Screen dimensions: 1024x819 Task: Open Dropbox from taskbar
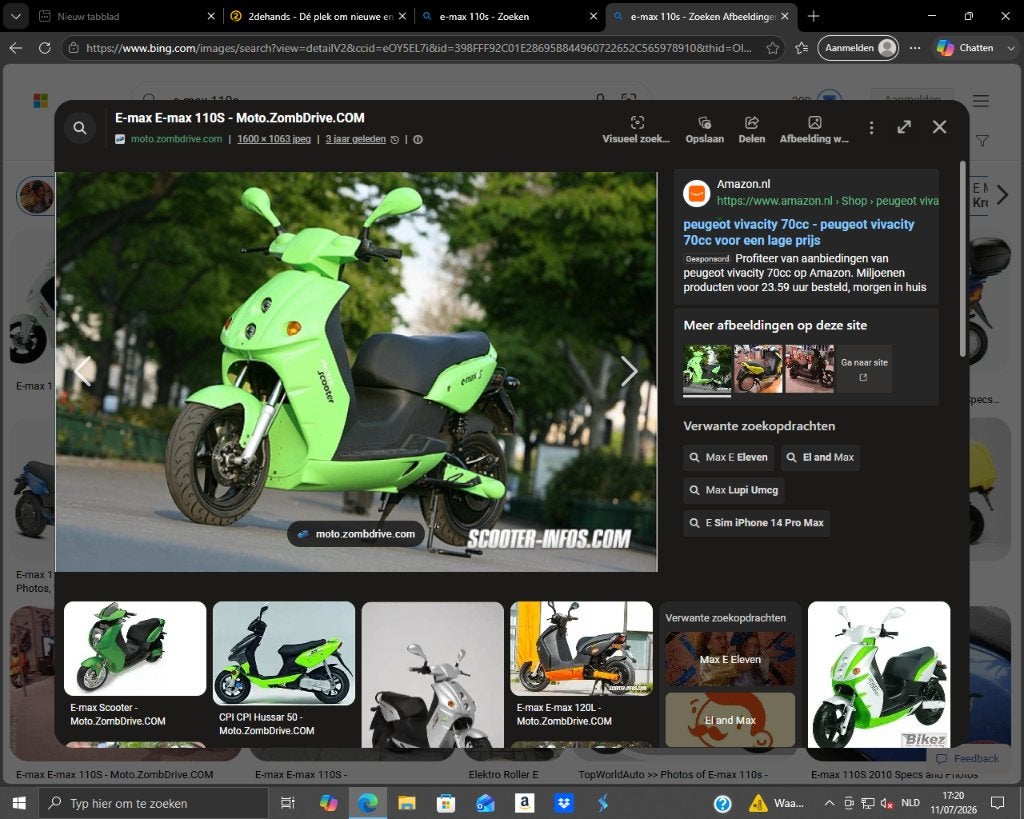(x=564, y=803)
